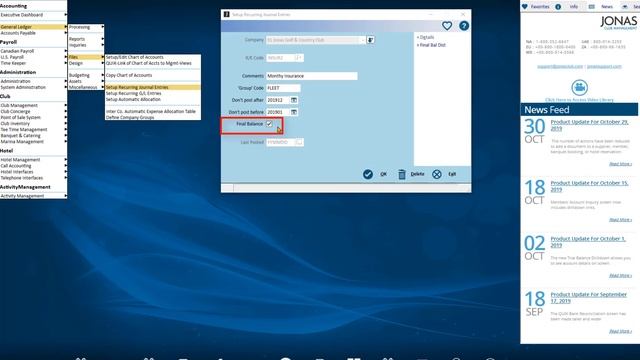This screenshot has height=360, width=640.
Task: Open the Time Keeper menu item
Action: pyautogui.click(x=34, y=63)
